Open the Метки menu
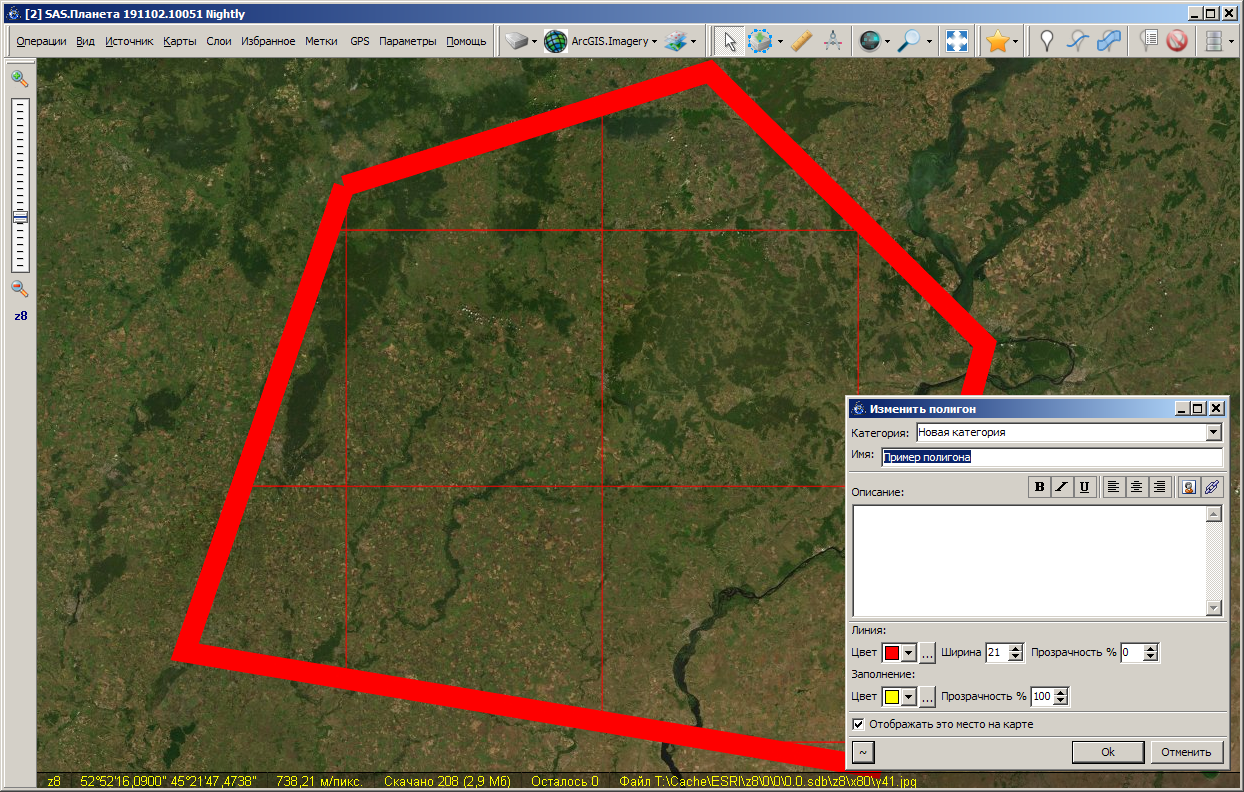Screen dimensions: 1244x792 pyautogui.click(x=321, y=41)
